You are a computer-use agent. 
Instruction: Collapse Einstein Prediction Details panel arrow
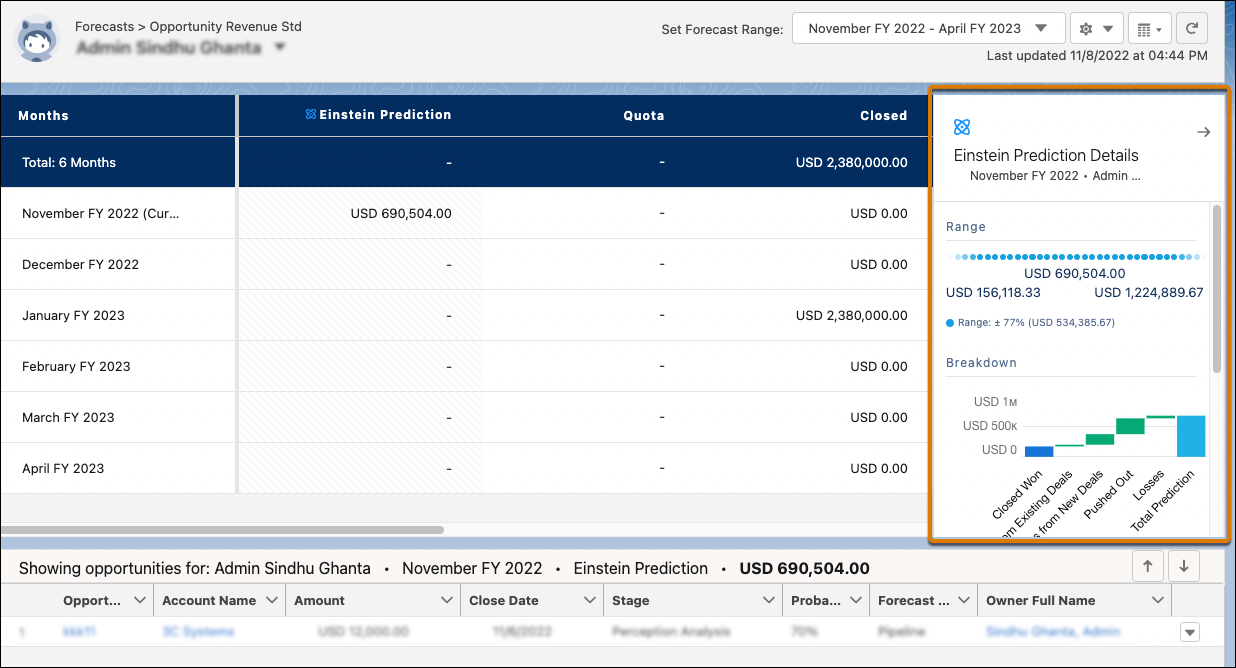click(1203, 132)
